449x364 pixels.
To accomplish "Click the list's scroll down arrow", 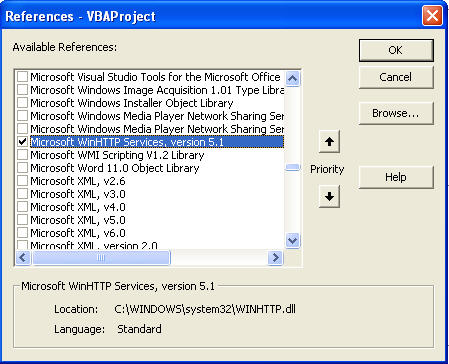I will pos(292,240).
